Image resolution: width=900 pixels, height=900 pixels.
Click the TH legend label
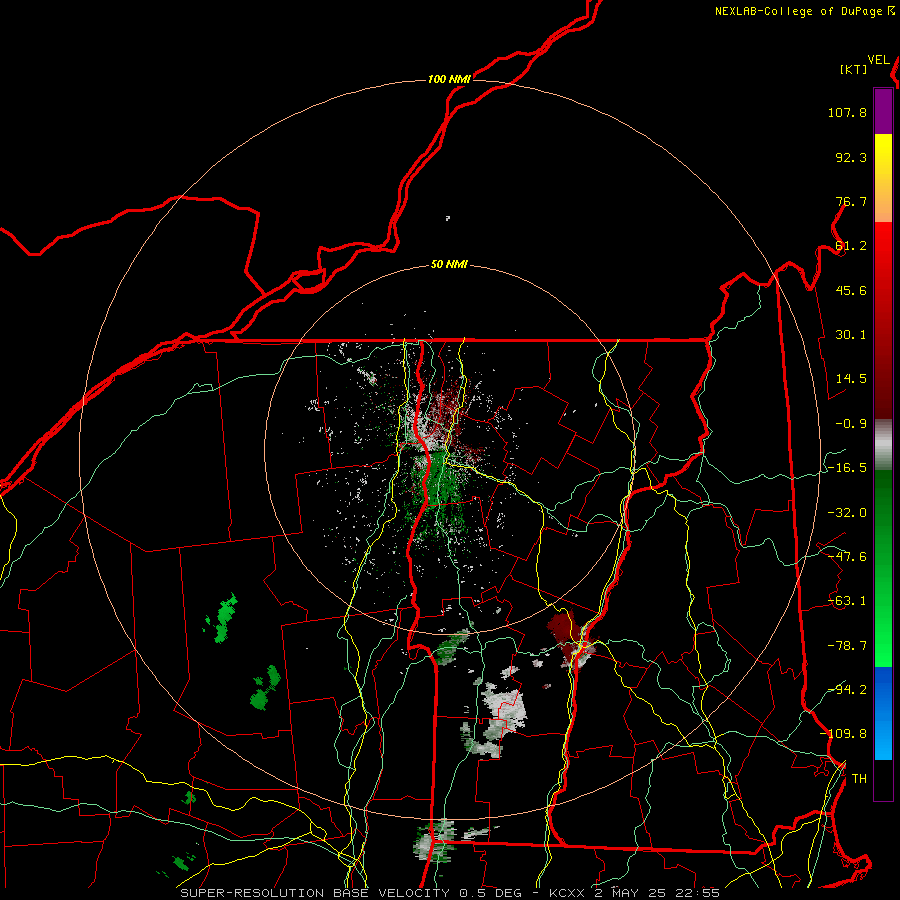[x=859, y=779]
